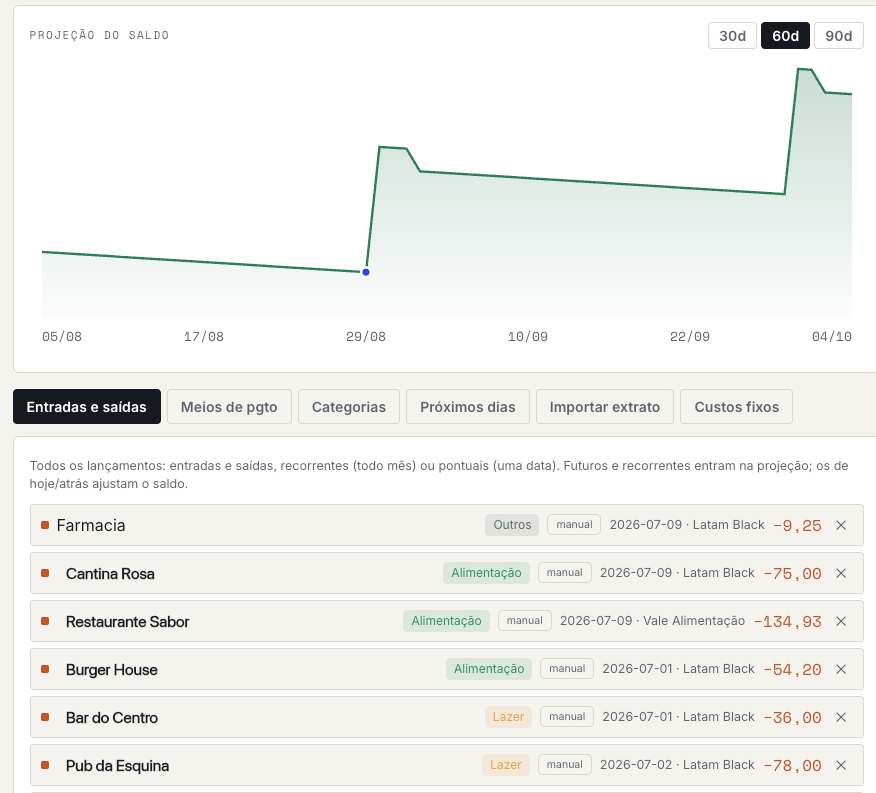This screenshot has height=793, width=876.
Task: Click the Cantina Rosa entry name
Action: click(110, 574)
